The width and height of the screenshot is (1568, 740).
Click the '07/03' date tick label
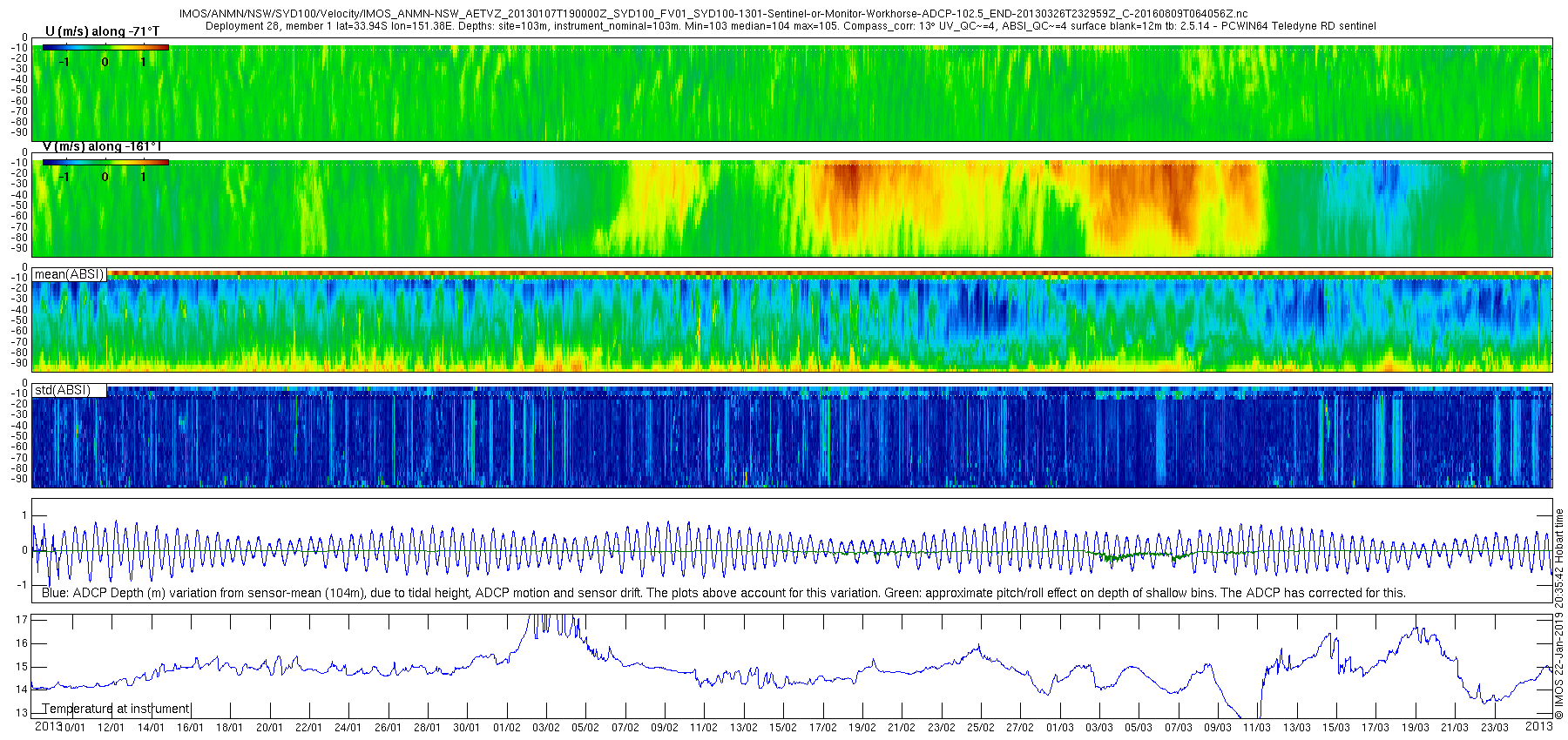point(1178,728)
